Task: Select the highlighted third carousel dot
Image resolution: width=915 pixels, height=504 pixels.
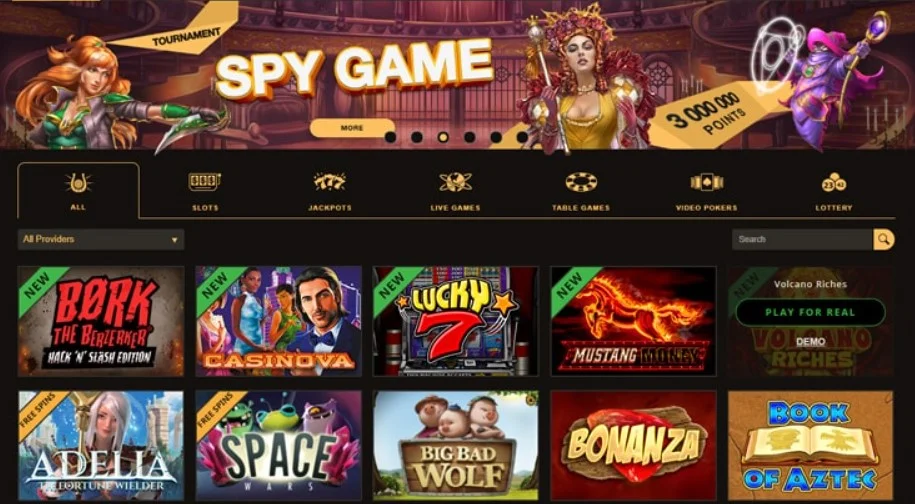Action: pos(443,137)
